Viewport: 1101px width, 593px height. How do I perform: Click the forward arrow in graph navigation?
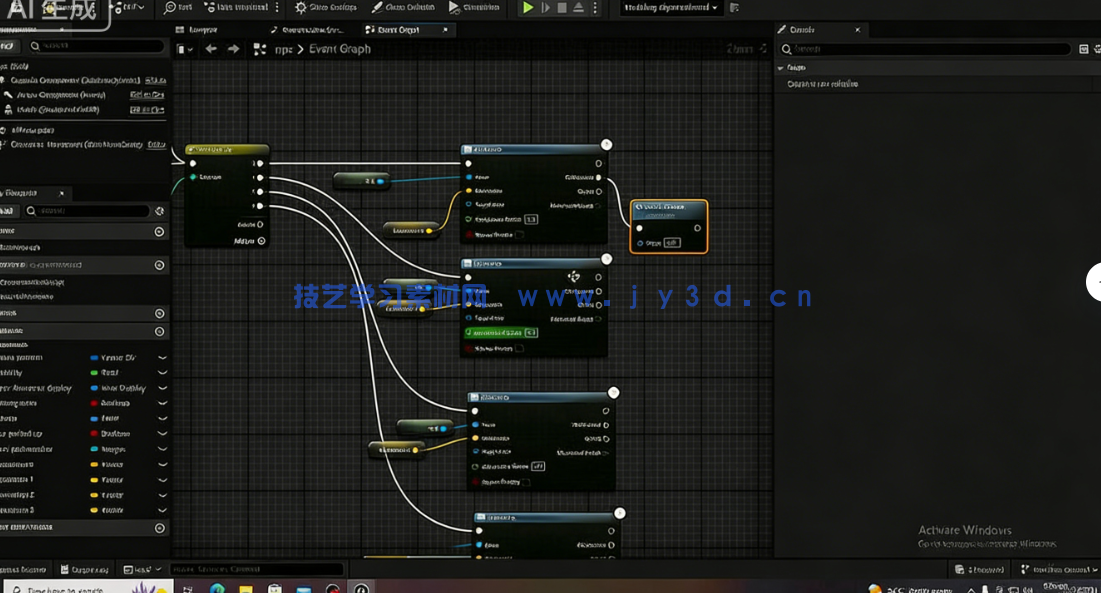[x=234, y=49]
